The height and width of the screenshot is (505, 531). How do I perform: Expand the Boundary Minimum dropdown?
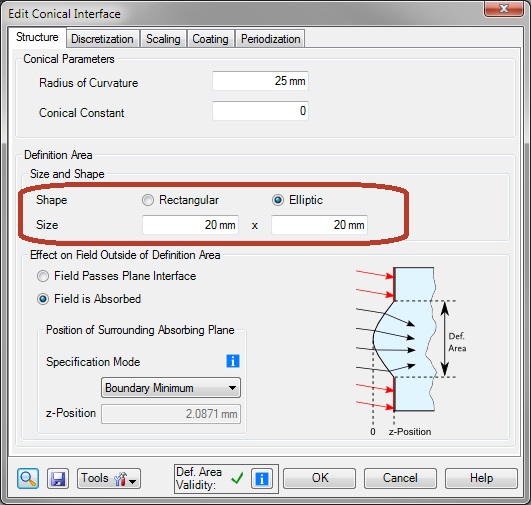(x=171, y=387)
